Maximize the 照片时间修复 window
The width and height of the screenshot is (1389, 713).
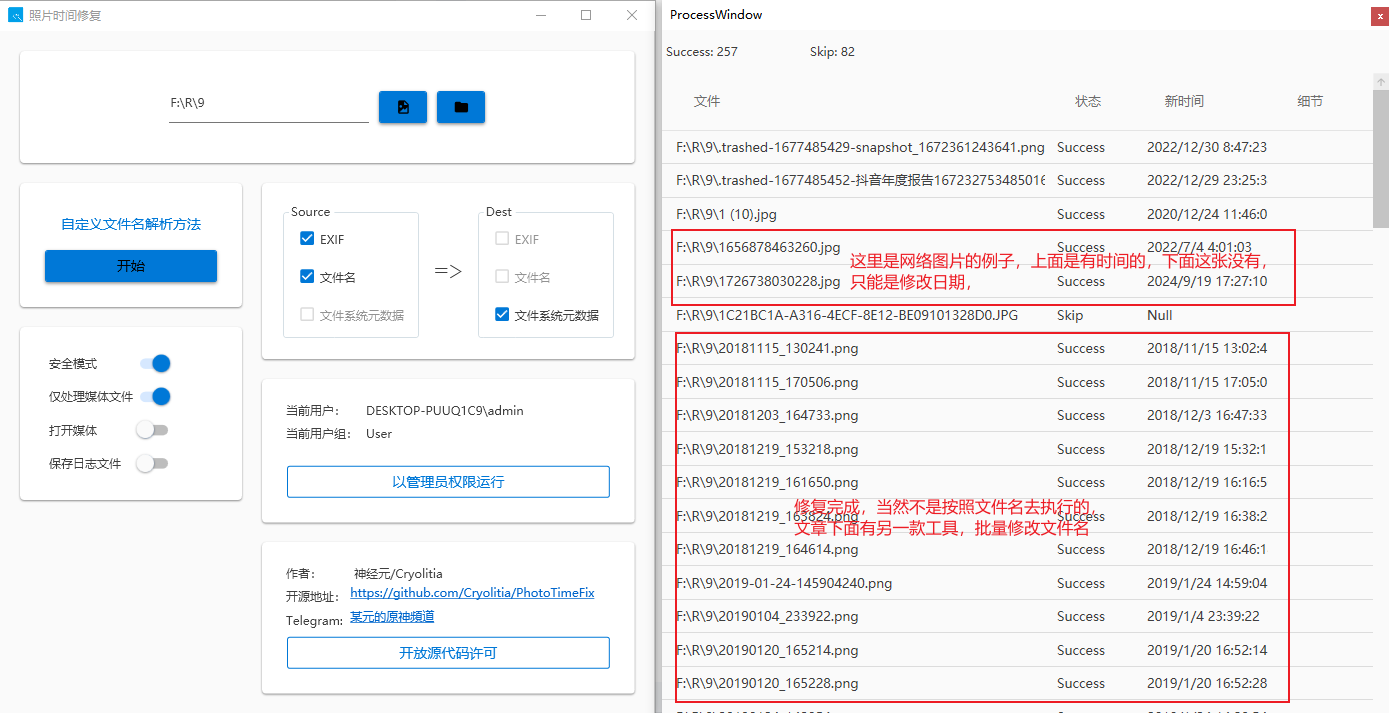[586, 15]
